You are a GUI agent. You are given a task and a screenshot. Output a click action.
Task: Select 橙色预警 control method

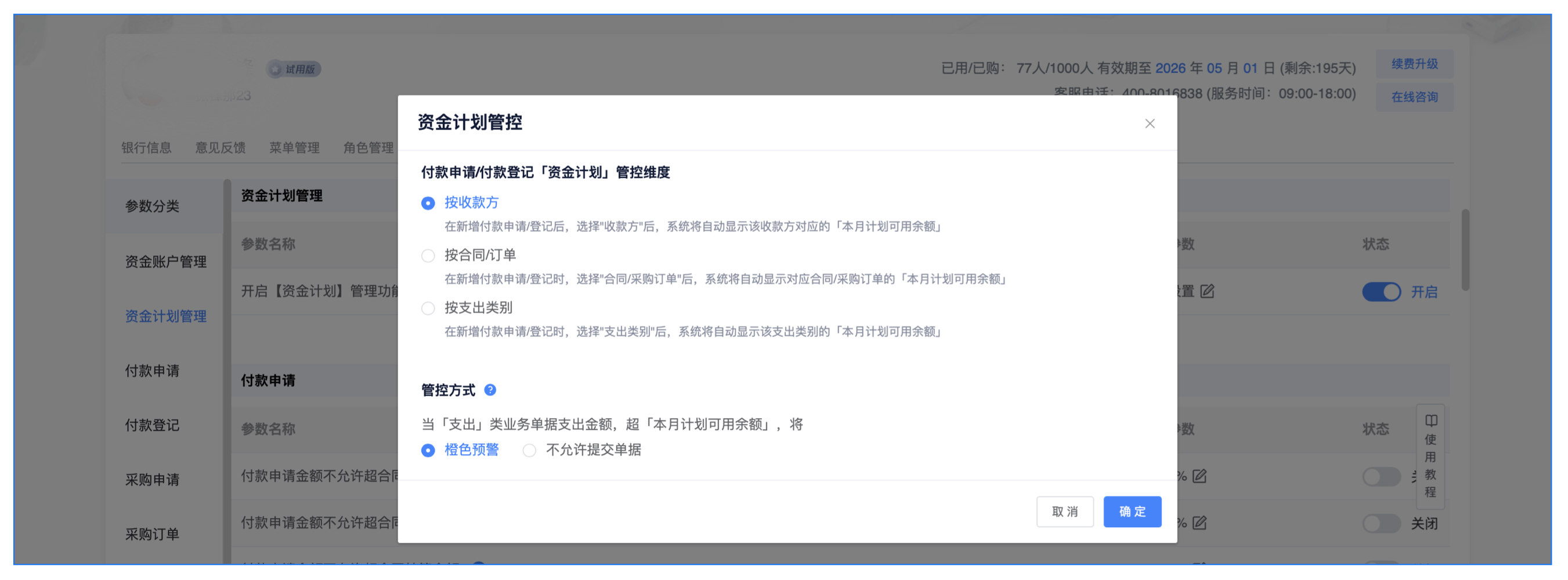point(428,450)
